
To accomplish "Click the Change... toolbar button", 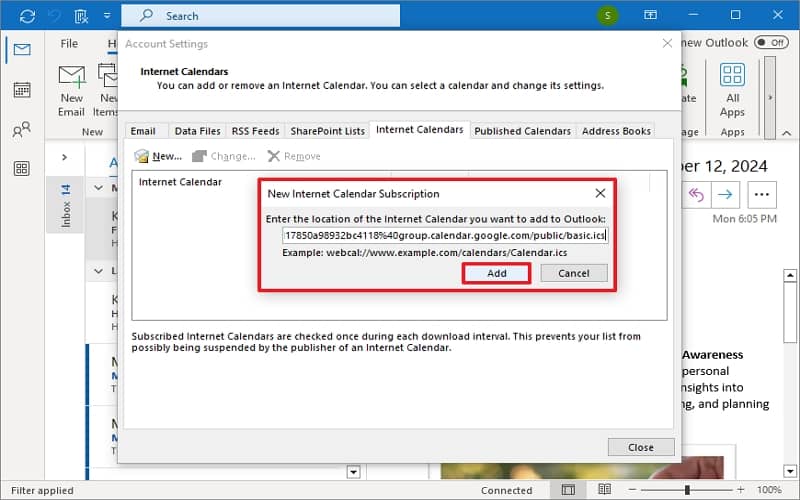I will 224,156.
